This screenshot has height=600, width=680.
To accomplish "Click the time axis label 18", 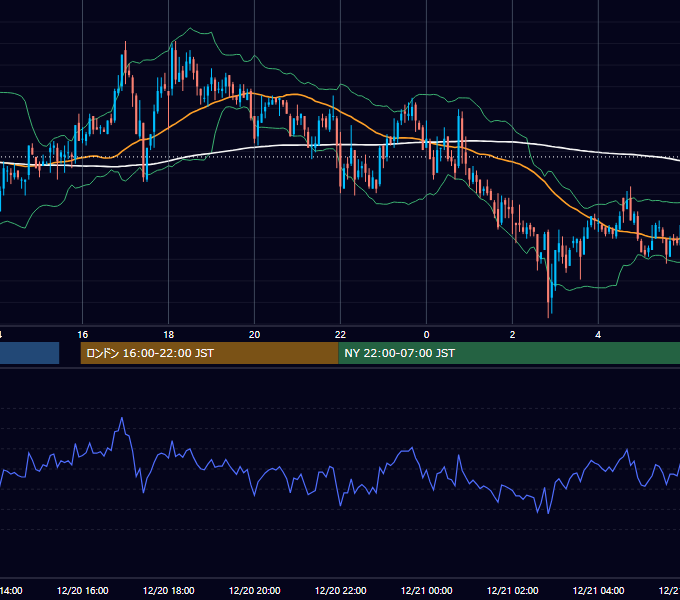I will coord(168,335).
